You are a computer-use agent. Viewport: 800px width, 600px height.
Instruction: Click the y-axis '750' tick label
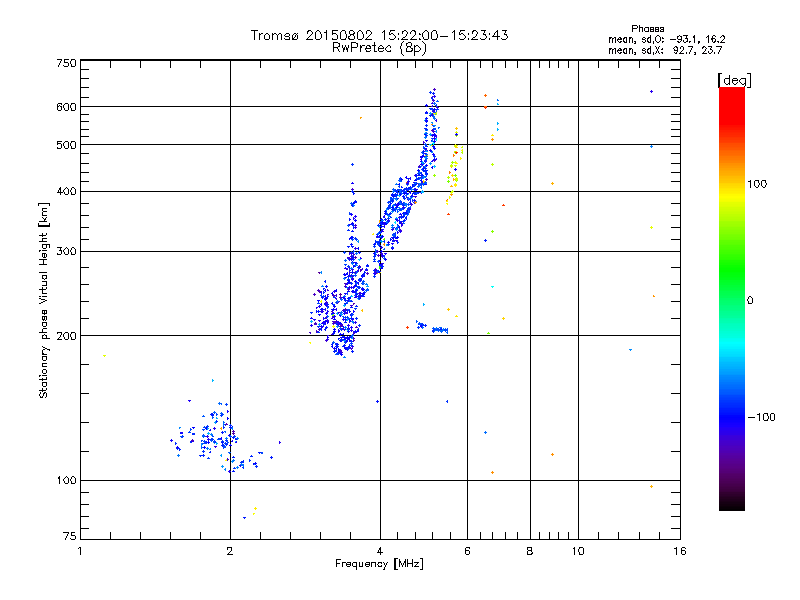point(66,63)
